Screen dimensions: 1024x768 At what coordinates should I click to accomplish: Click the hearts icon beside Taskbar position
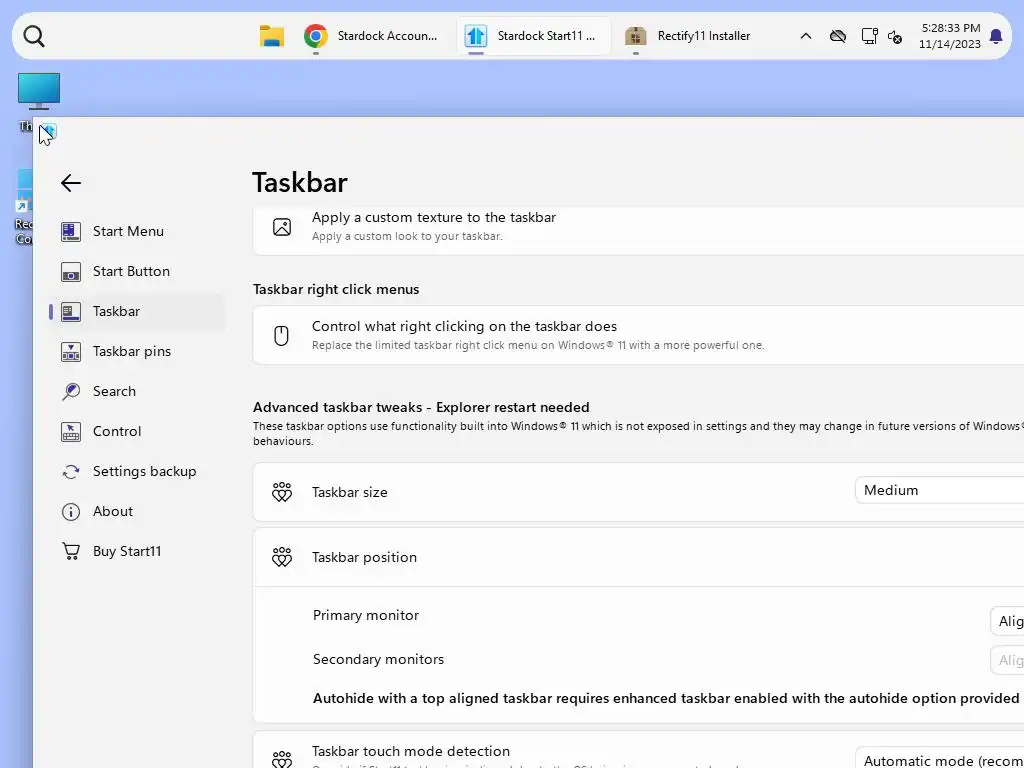pyautogui.click(x=281, y=557)
